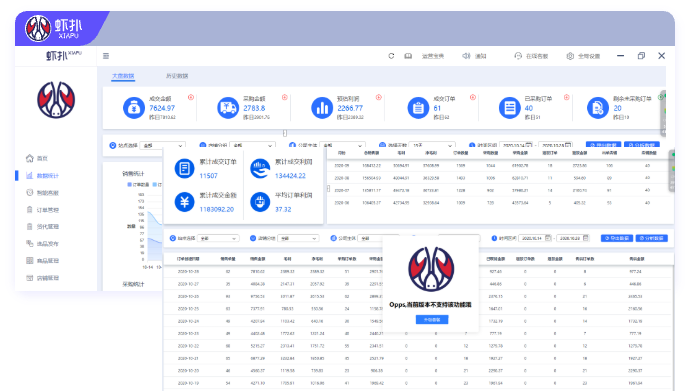
Task: Expand the 店铺分组 dropdown in lower filter bar
Action: pyautogui.click(x=299, y=238)
